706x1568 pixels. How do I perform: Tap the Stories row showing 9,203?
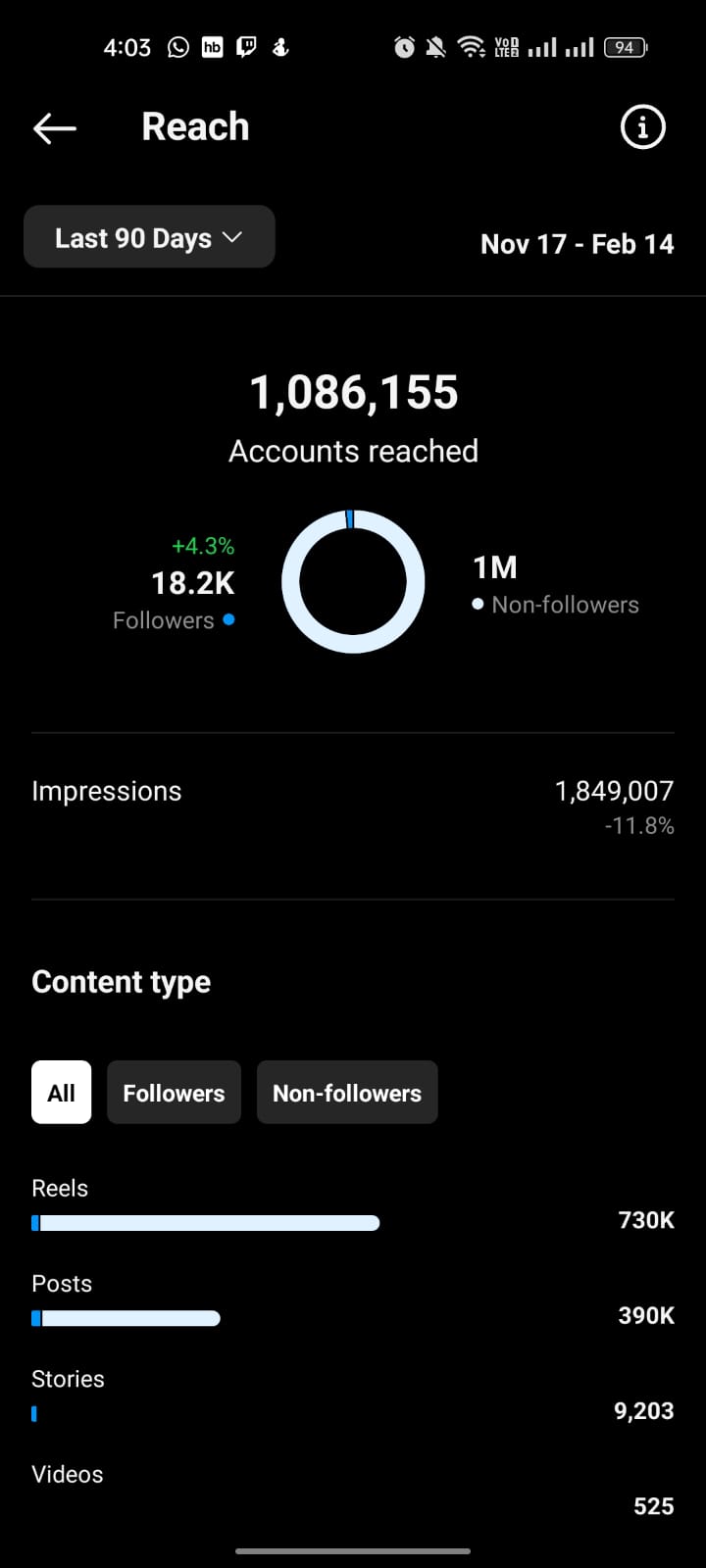(x=353, y=1395)
